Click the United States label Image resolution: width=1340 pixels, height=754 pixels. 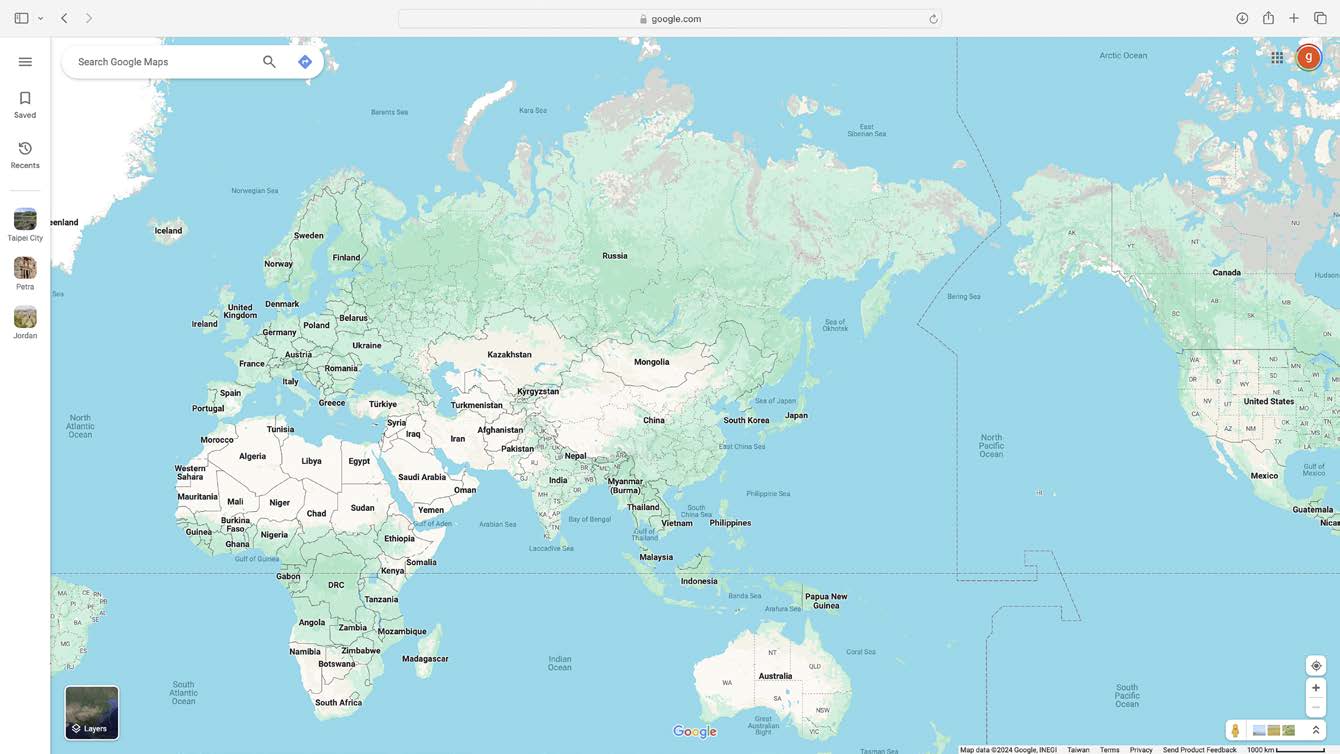click(x=1268, y=402)
